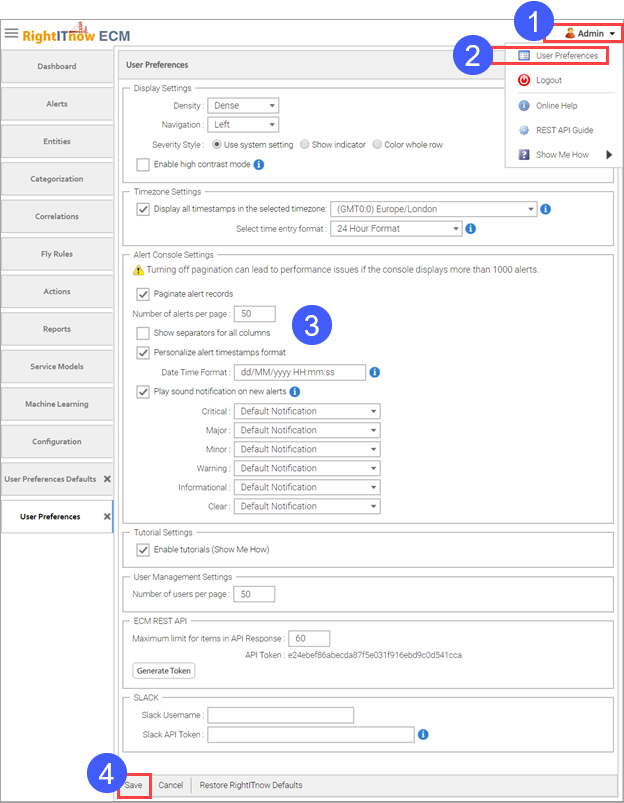The width and height of the screenshot is (624, 803).
Task: Open the Density dropdown
Action: pos(243,105)
